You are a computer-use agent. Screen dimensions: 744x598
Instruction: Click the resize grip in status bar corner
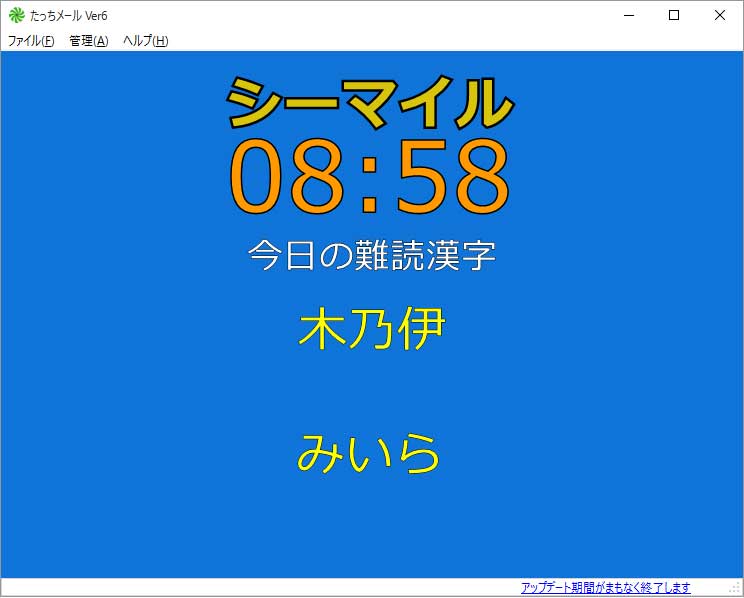click(x=736, y=589)
